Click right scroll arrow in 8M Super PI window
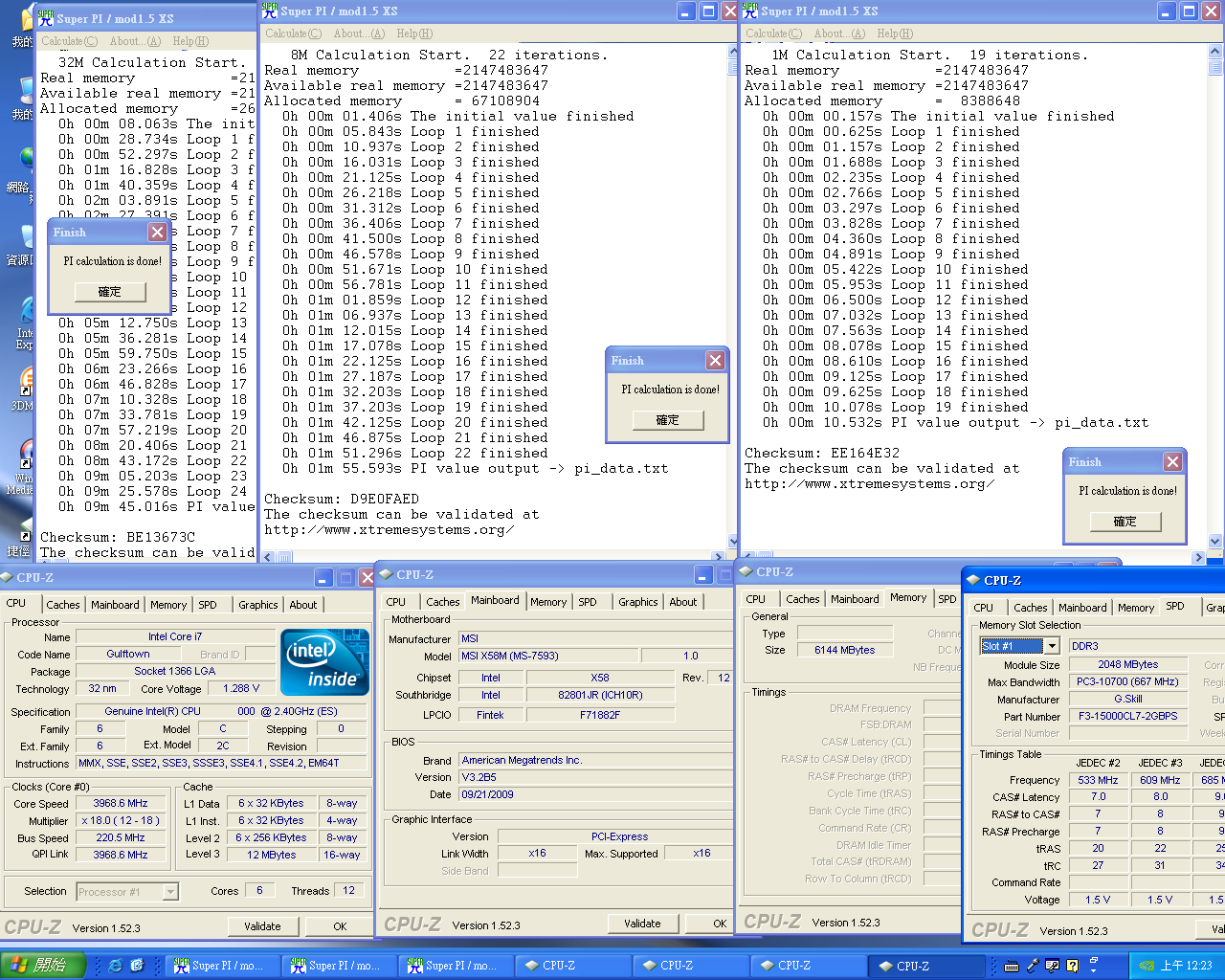1225x980 pixels. [718, 556]
